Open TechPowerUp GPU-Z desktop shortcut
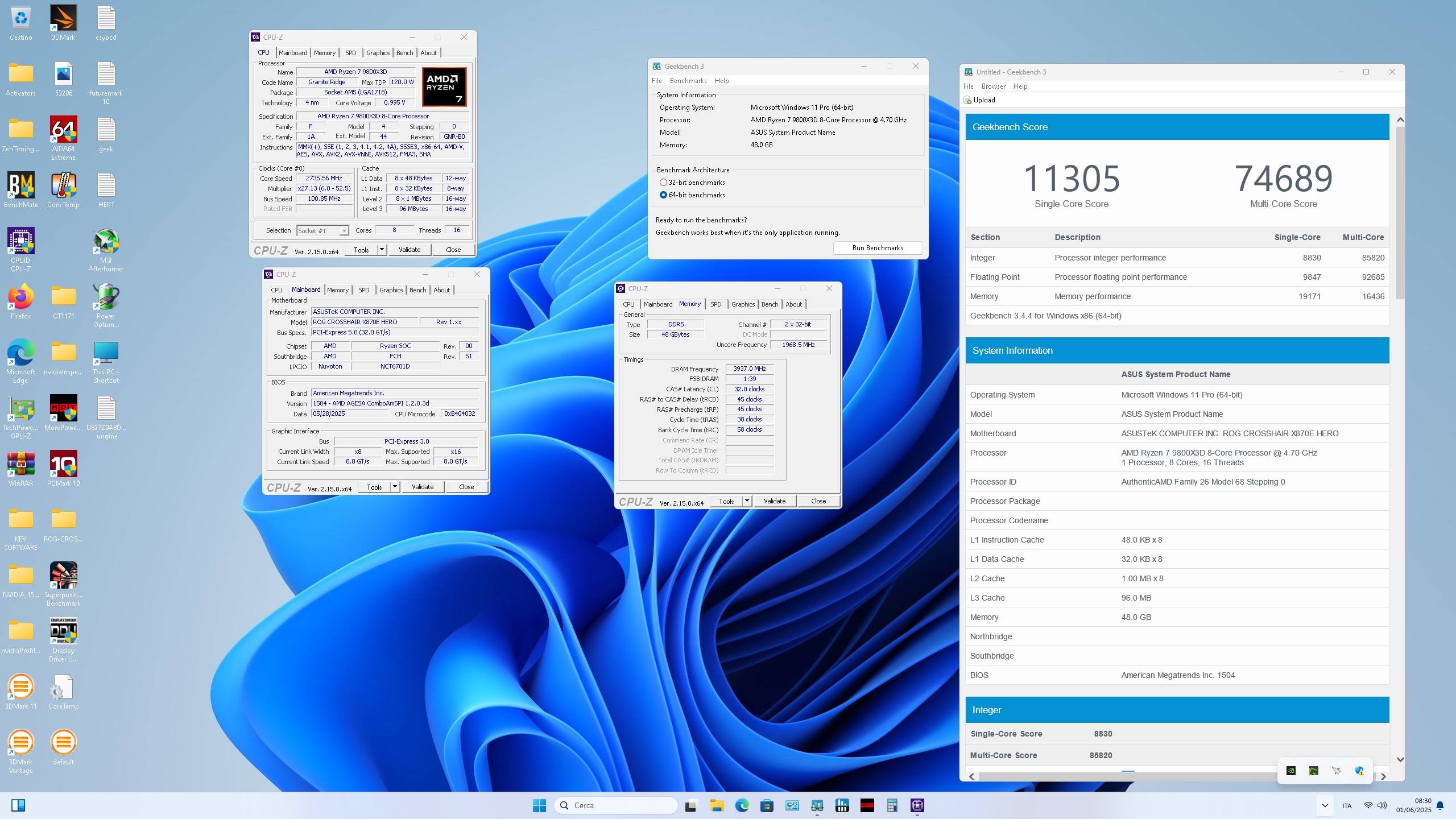This screenshot has height=819, width=1456. 20,417
